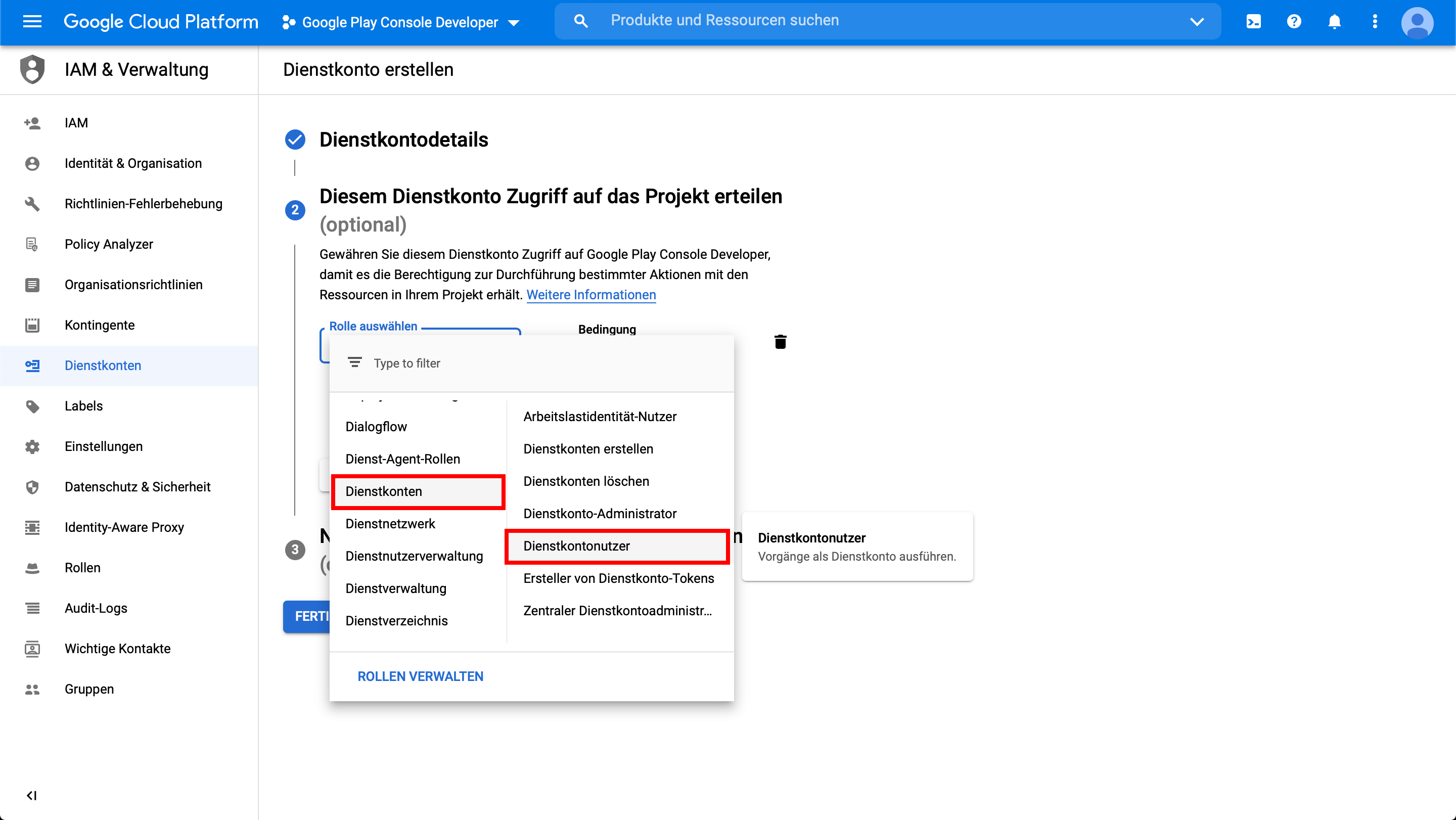Click the IAM add-person sidebar icon
1456x820 pixels.
[32, 123]
